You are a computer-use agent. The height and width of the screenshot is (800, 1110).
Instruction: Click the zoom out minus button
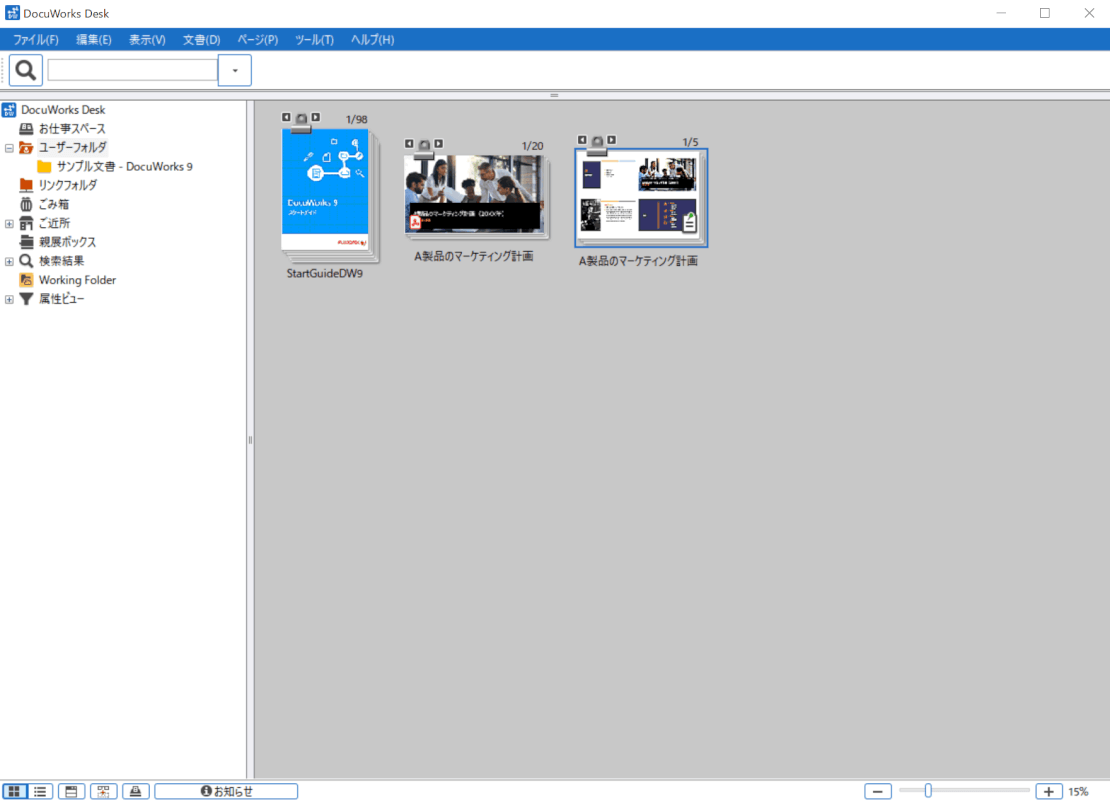[877, 791]
